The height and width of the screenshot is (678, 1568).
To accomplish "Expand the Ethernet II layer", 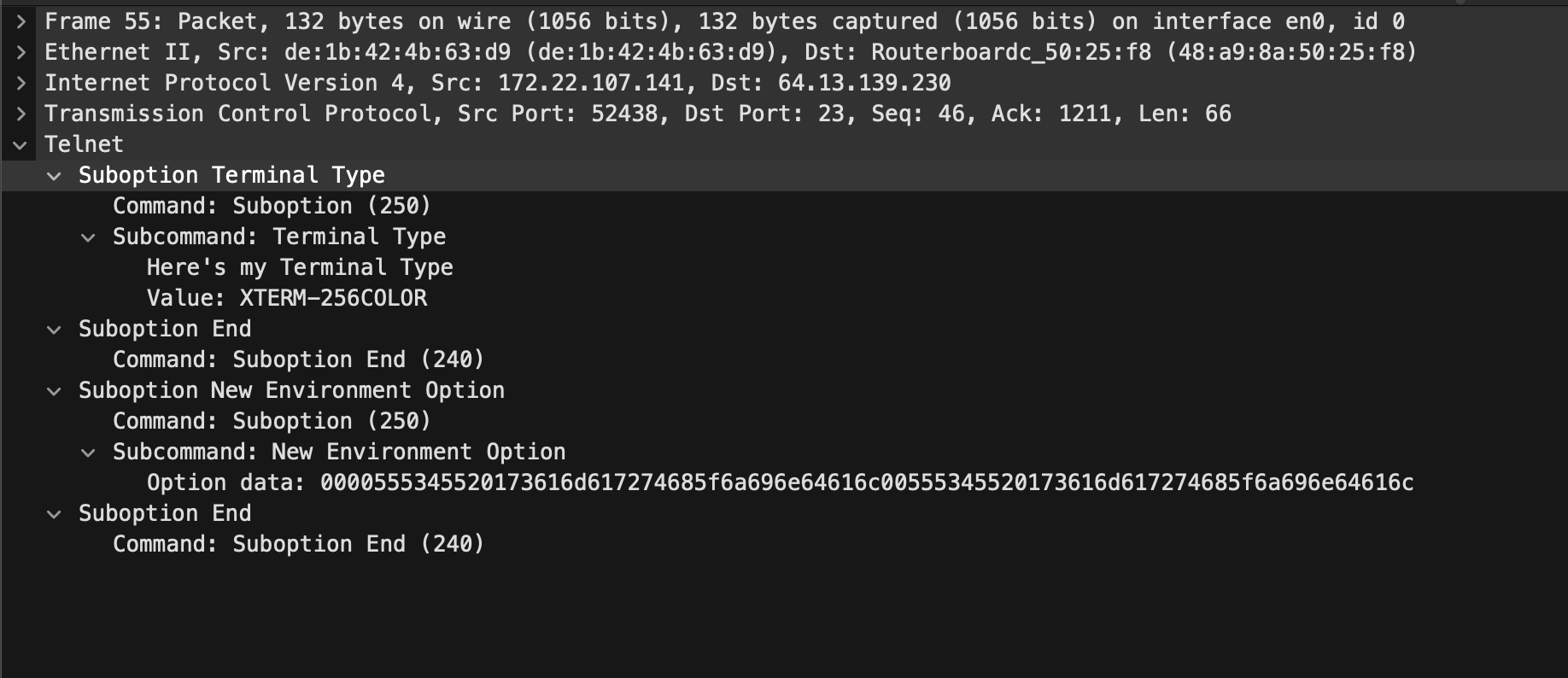I will [21, 52].
